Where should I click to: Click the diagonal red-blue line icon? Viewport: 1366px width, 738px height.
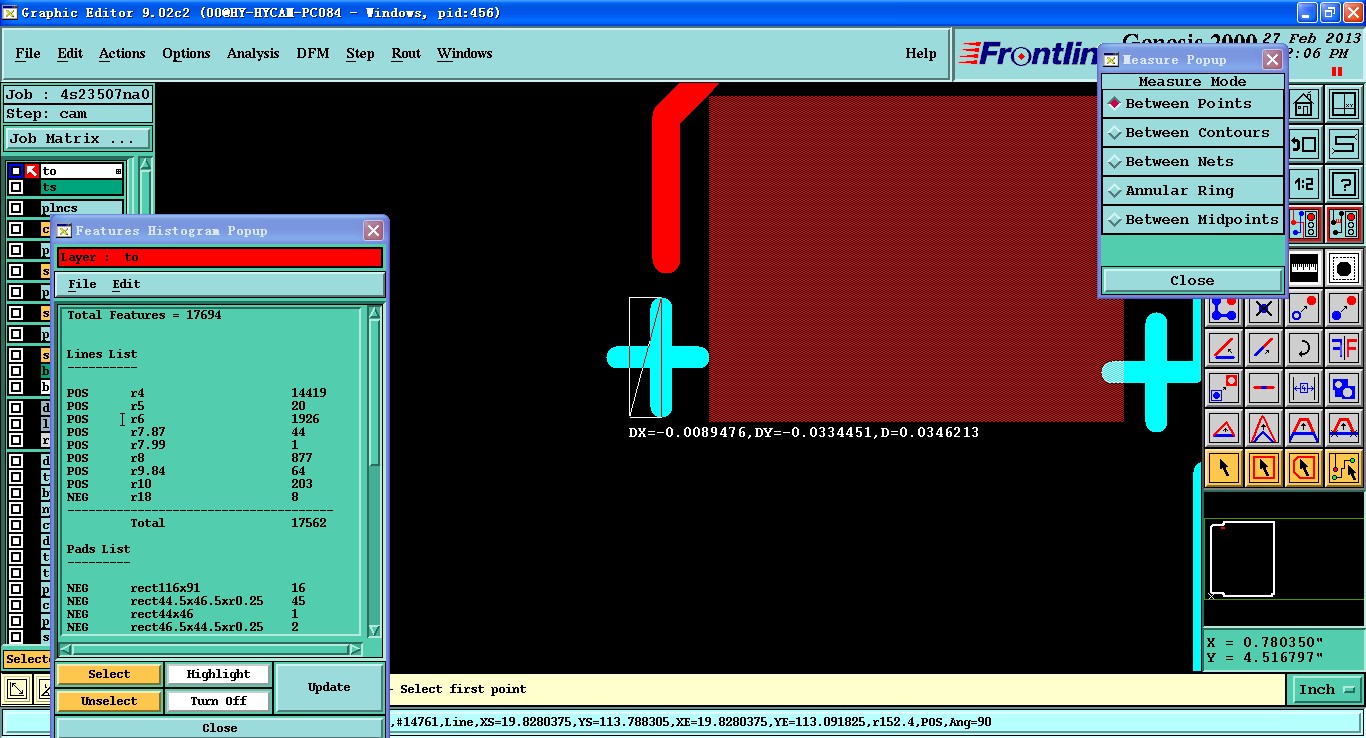tap(1264, 348)
